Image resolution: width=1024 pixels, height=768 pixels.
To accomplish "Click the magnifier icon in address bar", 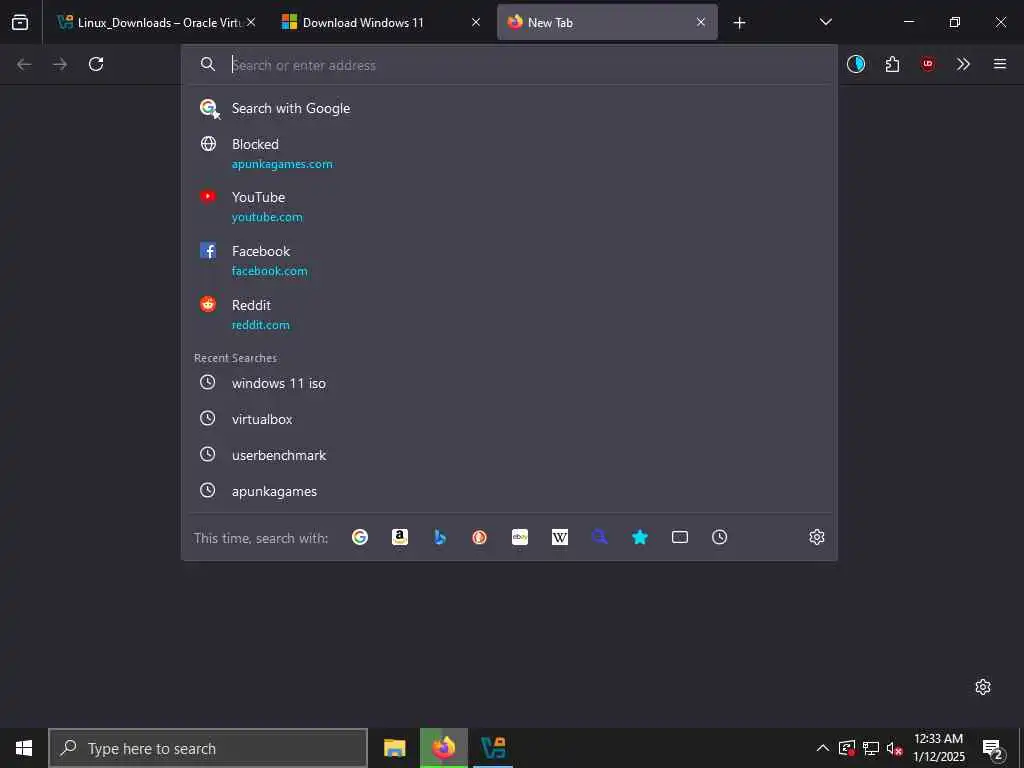I will coord(208,64).
